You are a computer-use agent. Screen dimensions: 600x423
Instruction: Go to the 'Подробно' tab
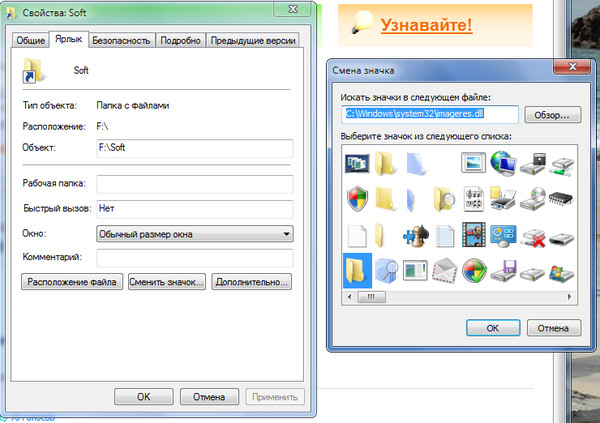(180, 40)
